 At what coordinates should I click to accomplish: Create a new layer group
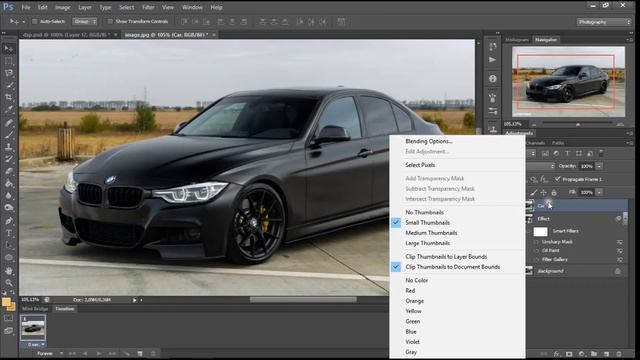click(594, 354)
